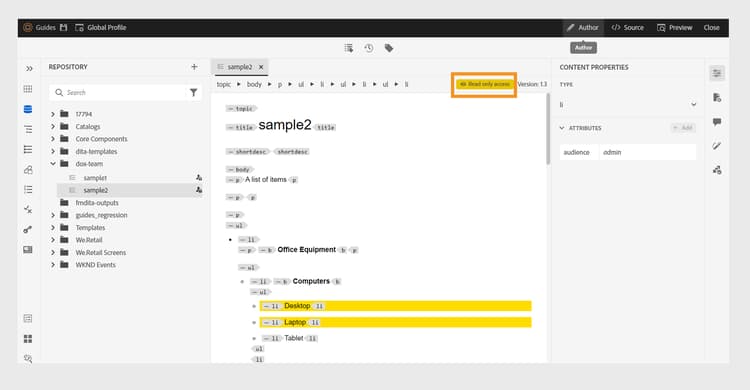The image size is (750, 390).
Task: Open the Global Profile menu
Action: tap(101, 27)
